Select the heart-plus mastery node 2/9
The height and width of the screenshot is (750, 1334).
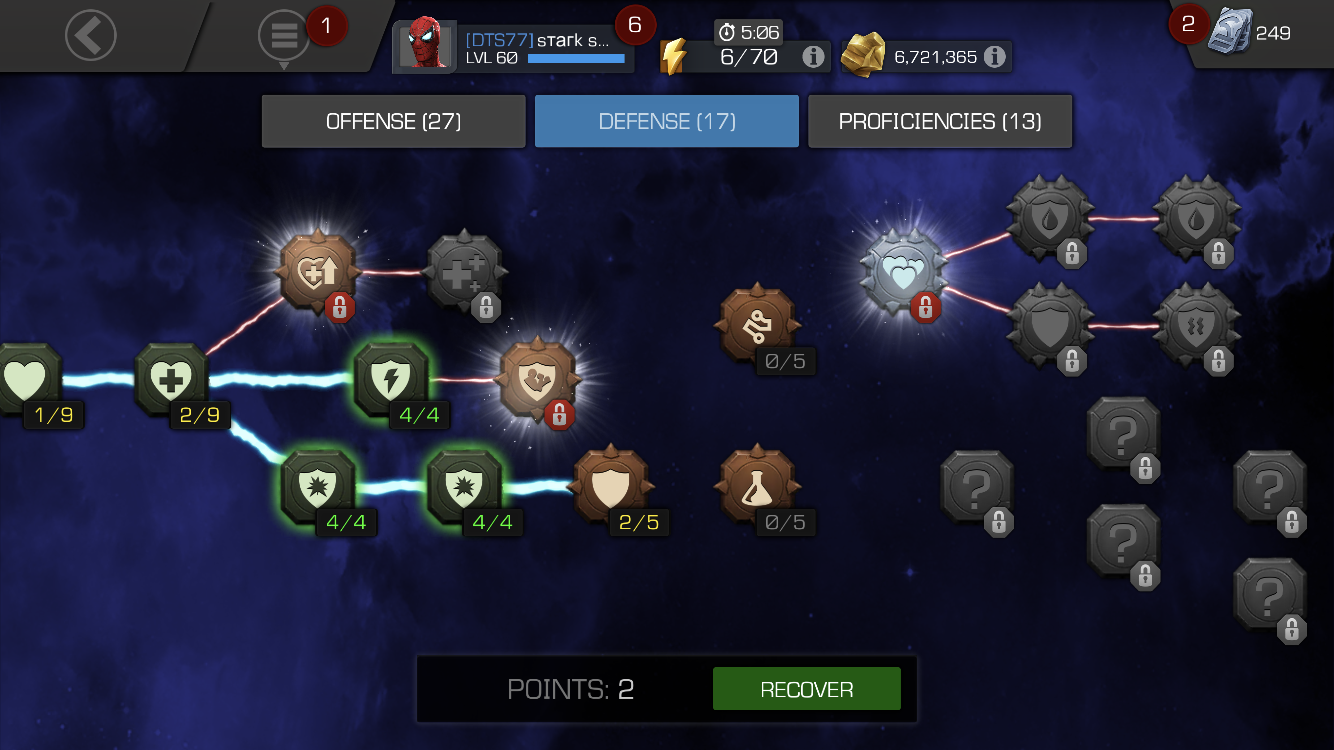coord(171,379)
